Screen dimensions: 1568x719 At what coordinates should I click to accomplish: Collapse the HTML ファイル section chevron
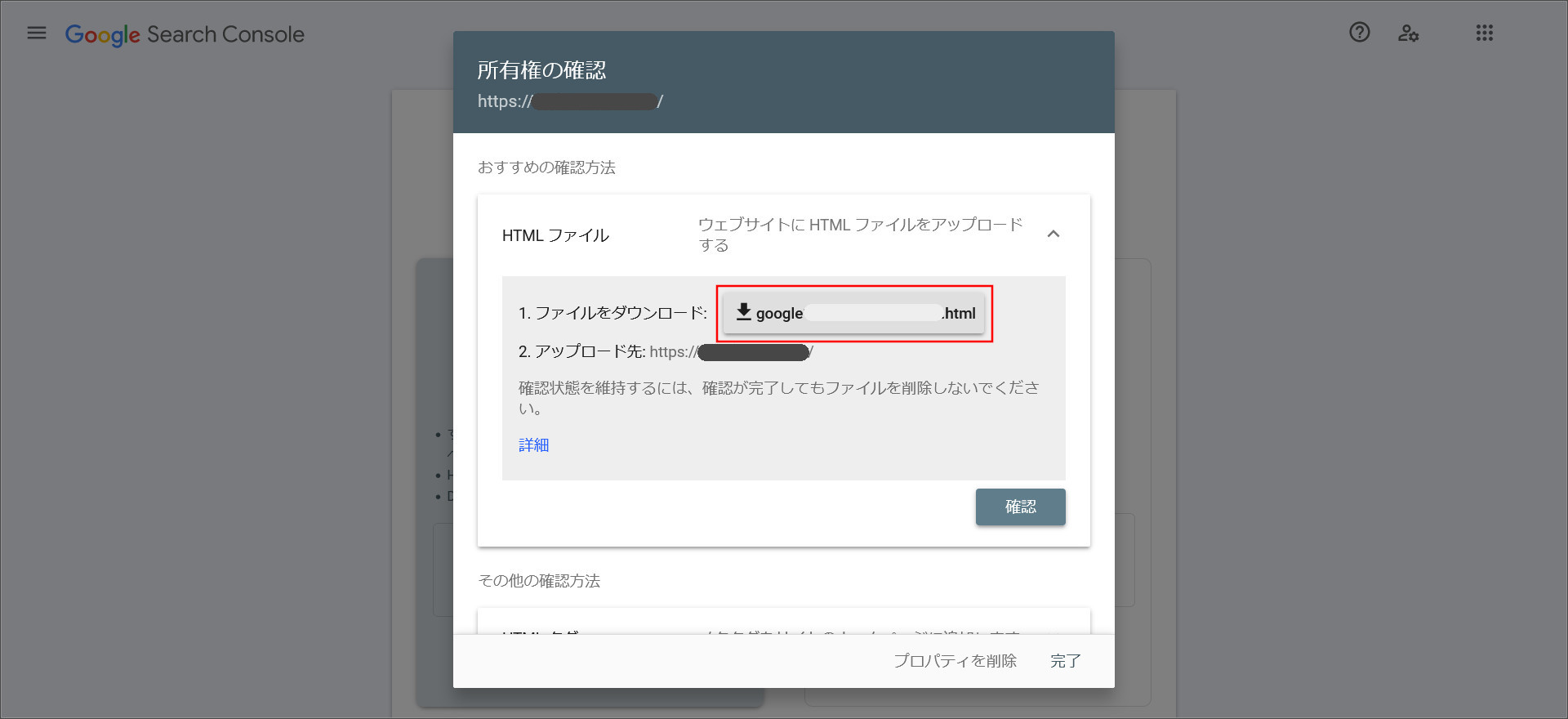click(x=1053, y=234)
